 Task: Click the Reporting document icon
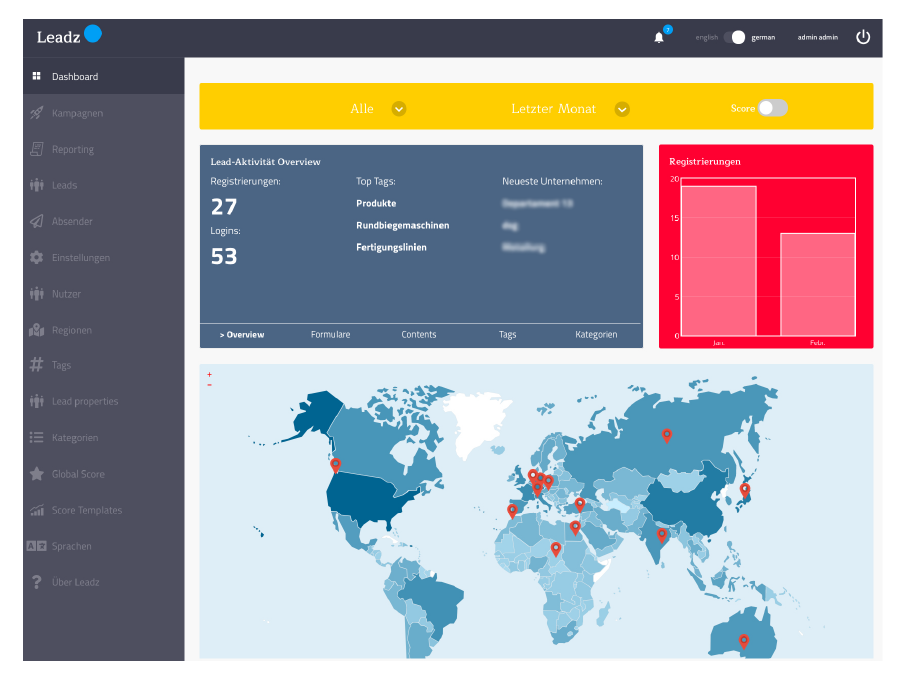click(x=37, y=149)
